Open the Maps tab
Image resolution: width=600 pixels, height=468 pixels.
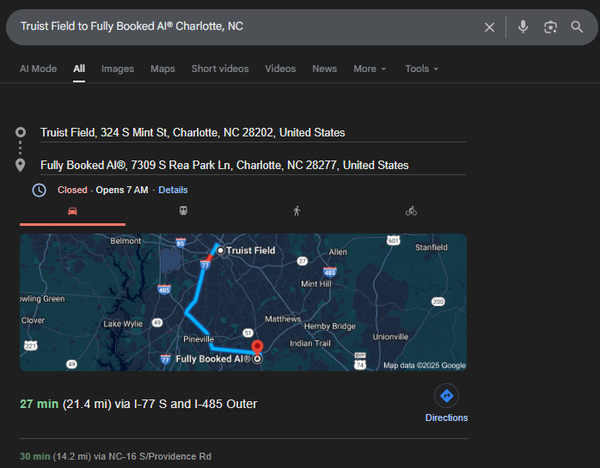[x=163, y=69]
